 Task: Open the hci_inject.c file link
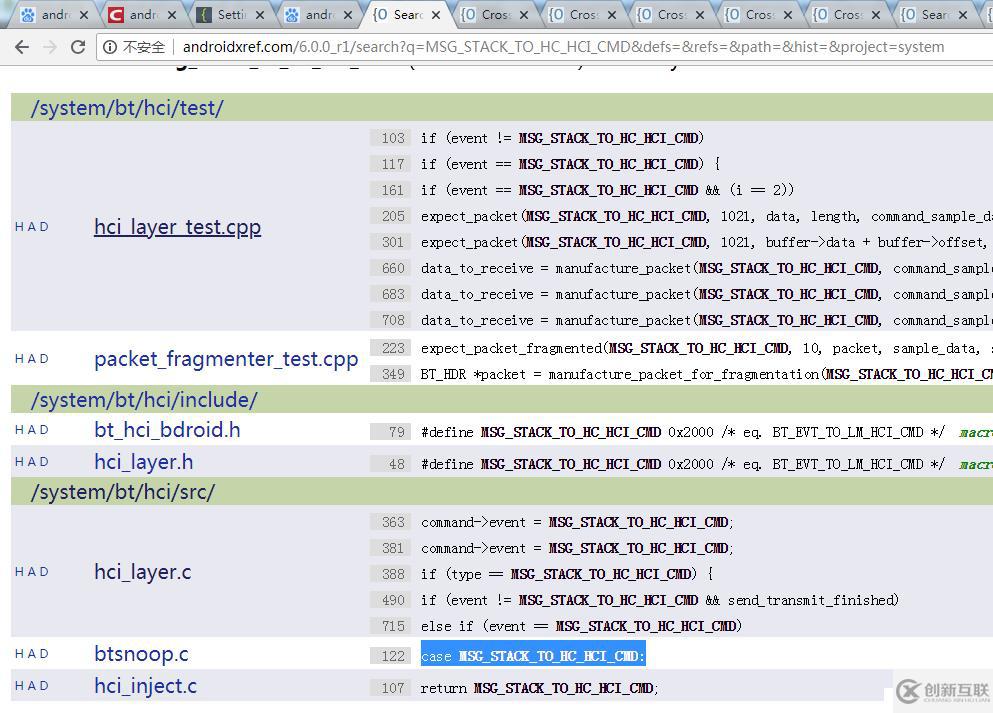146,686
